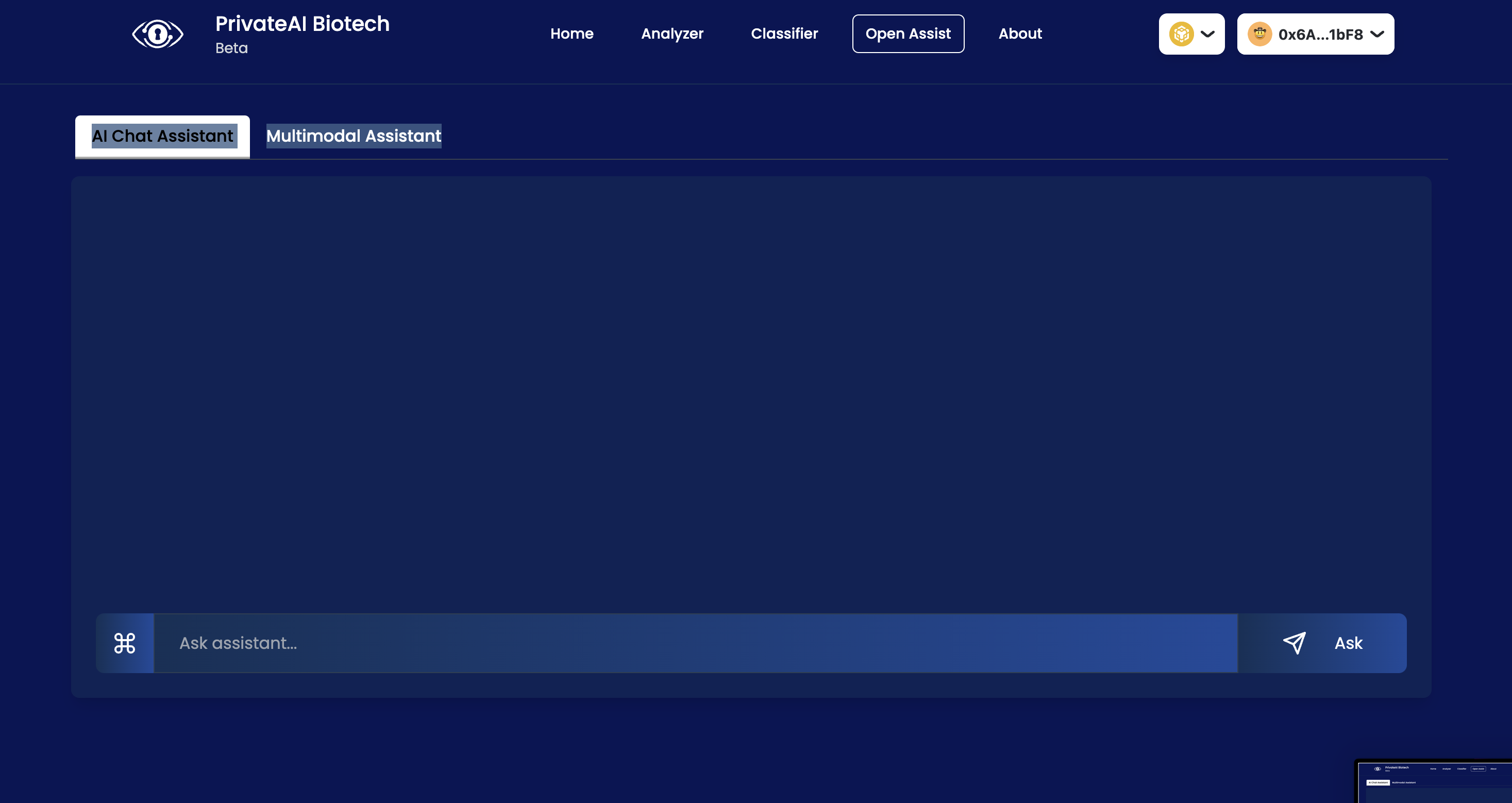The image size is (1512, 803).
Task: Switch to the AI Chat Assistant tab
Action: tap(162, 136)
